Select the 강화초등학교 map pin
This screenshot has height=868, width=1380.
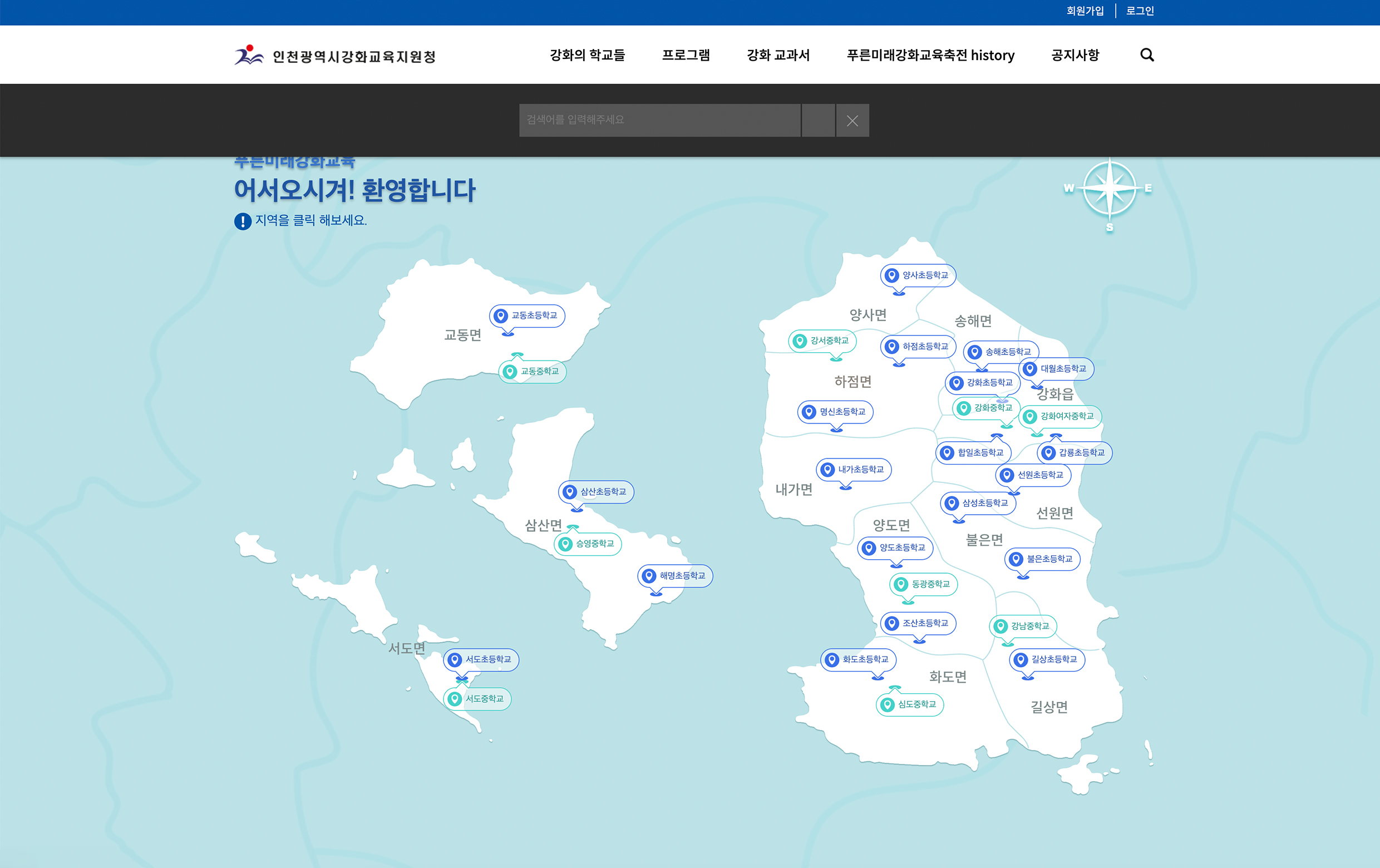point(982,382)
